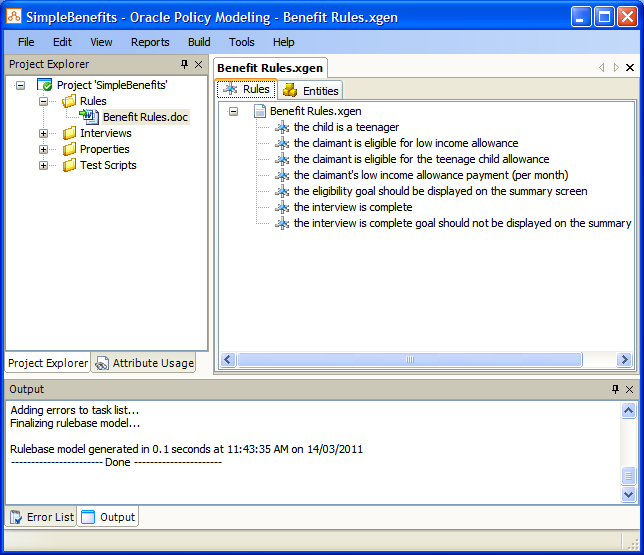Click the Interviews folder icon
Screen dimensions: 644x555
(69, 133)
